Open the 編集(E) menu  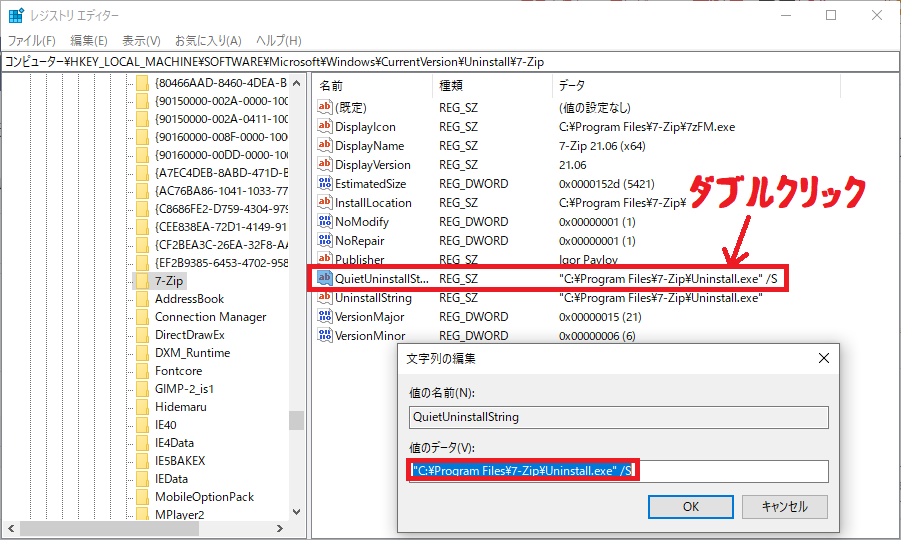88,41
